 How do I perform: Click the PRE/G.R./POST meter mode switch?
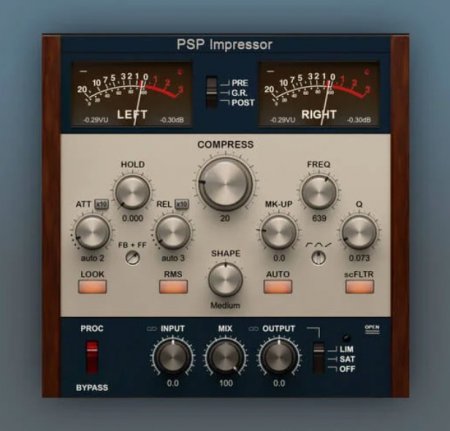point(211,92)
